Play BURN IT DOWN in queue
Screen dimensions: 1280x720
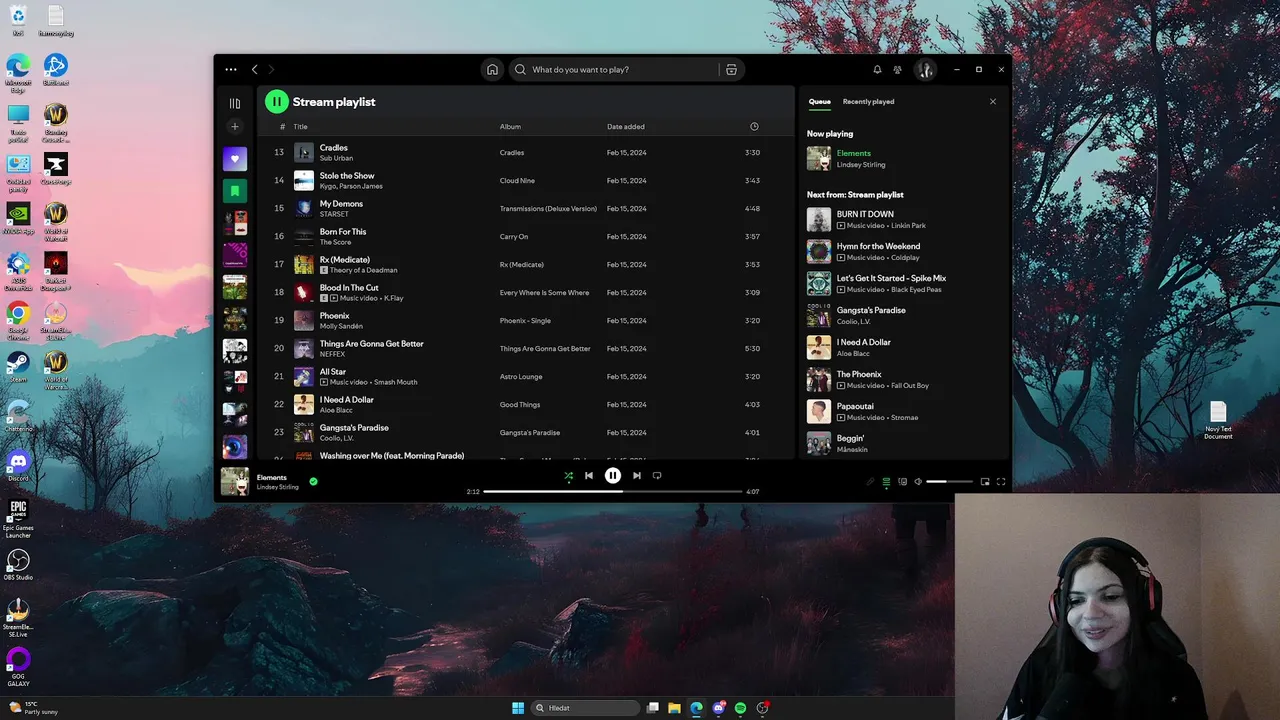[900, 220]
